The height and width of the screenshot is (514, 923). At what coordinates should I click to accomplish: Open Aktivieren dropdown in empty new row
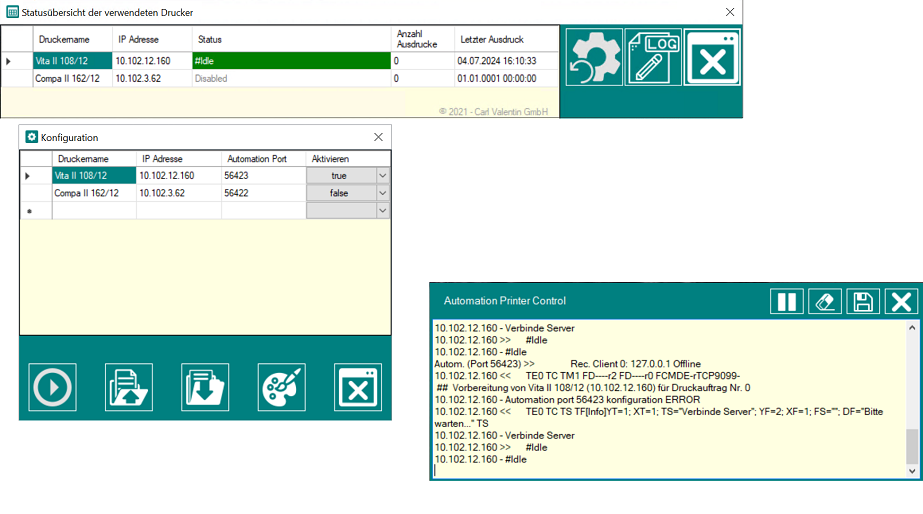(x=381, y=211)
